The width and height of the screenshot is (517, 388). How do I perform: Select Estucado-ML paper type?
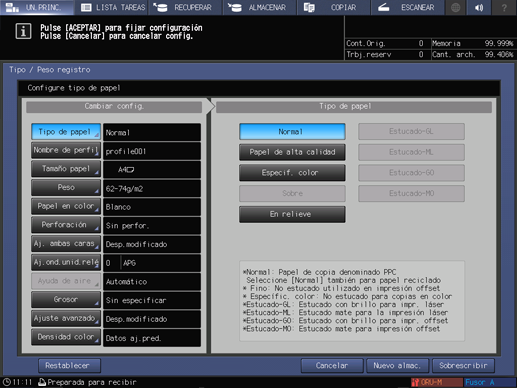411,152
